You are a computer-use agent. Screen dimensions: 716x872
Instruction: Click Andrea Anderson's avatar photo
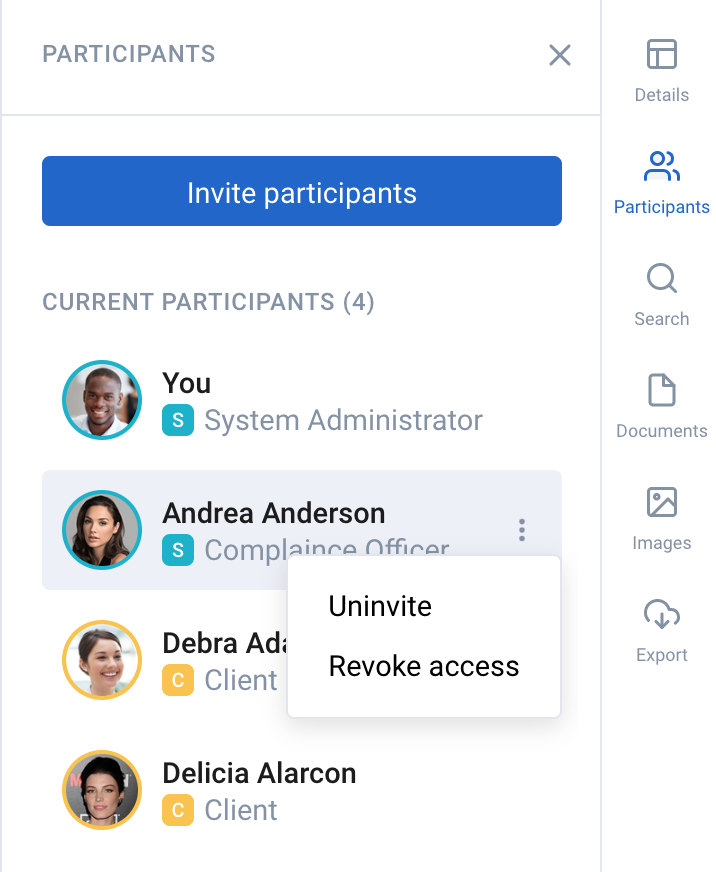[102, 530]
